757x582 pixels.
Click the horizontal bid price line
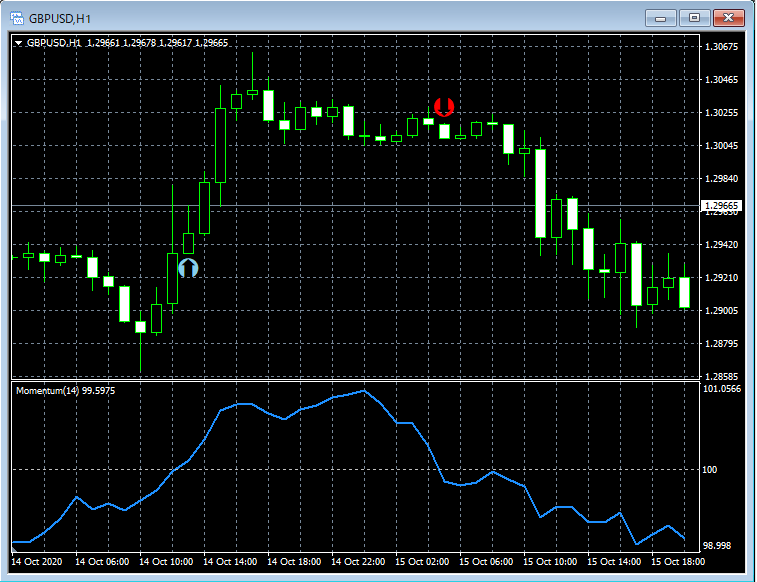tap(356, 206)
